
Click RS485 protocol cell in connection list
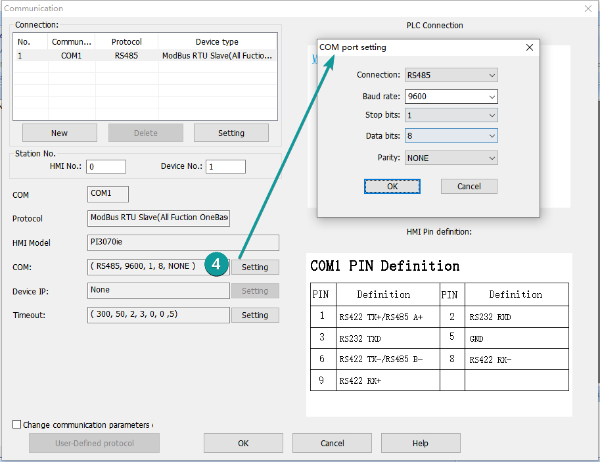tap(126, 56)
